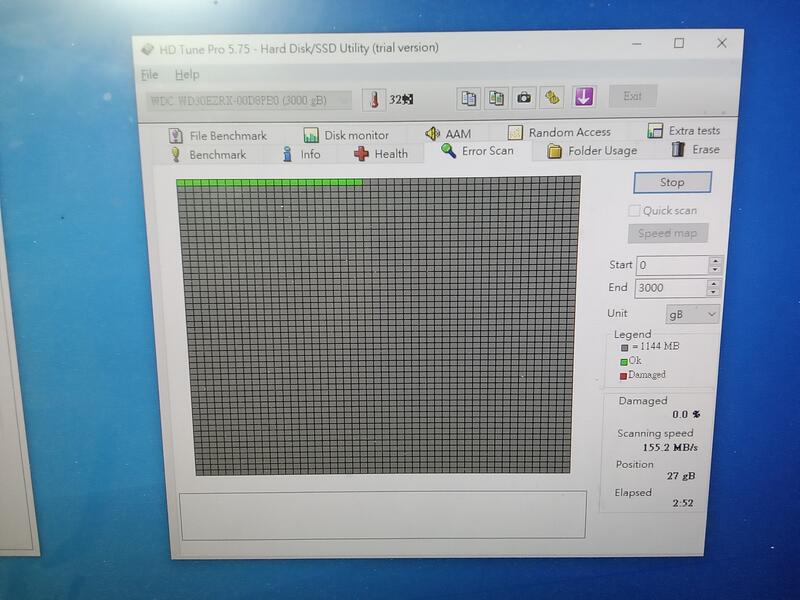Screen dimensions: 800x600
Task: Open the AAM tab
Action: click(447, 134)
